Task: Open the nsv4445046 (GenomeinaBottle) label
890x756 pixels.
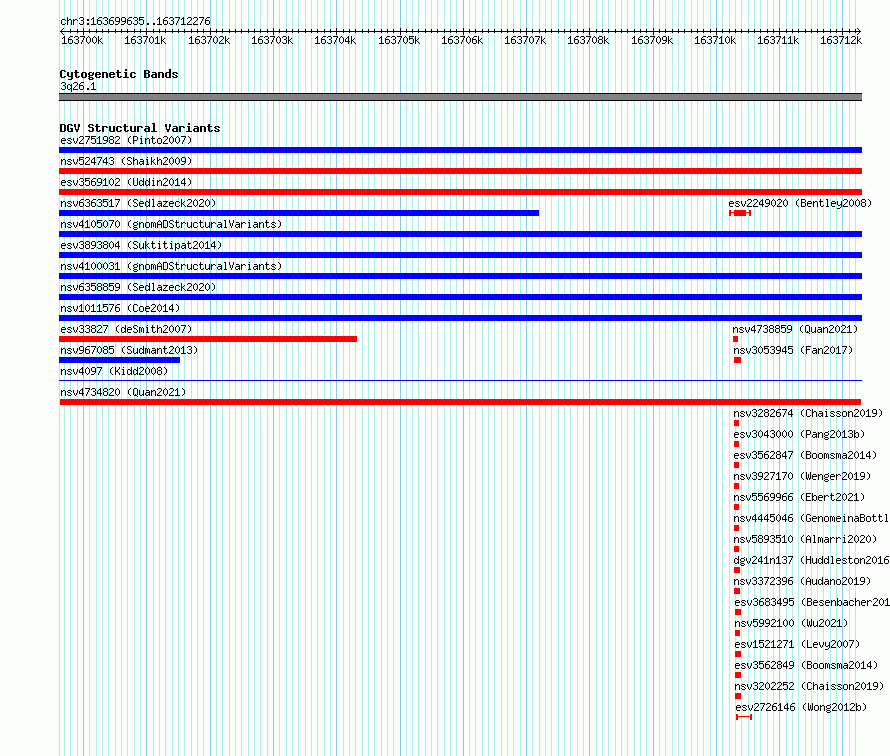Action: 811,518
